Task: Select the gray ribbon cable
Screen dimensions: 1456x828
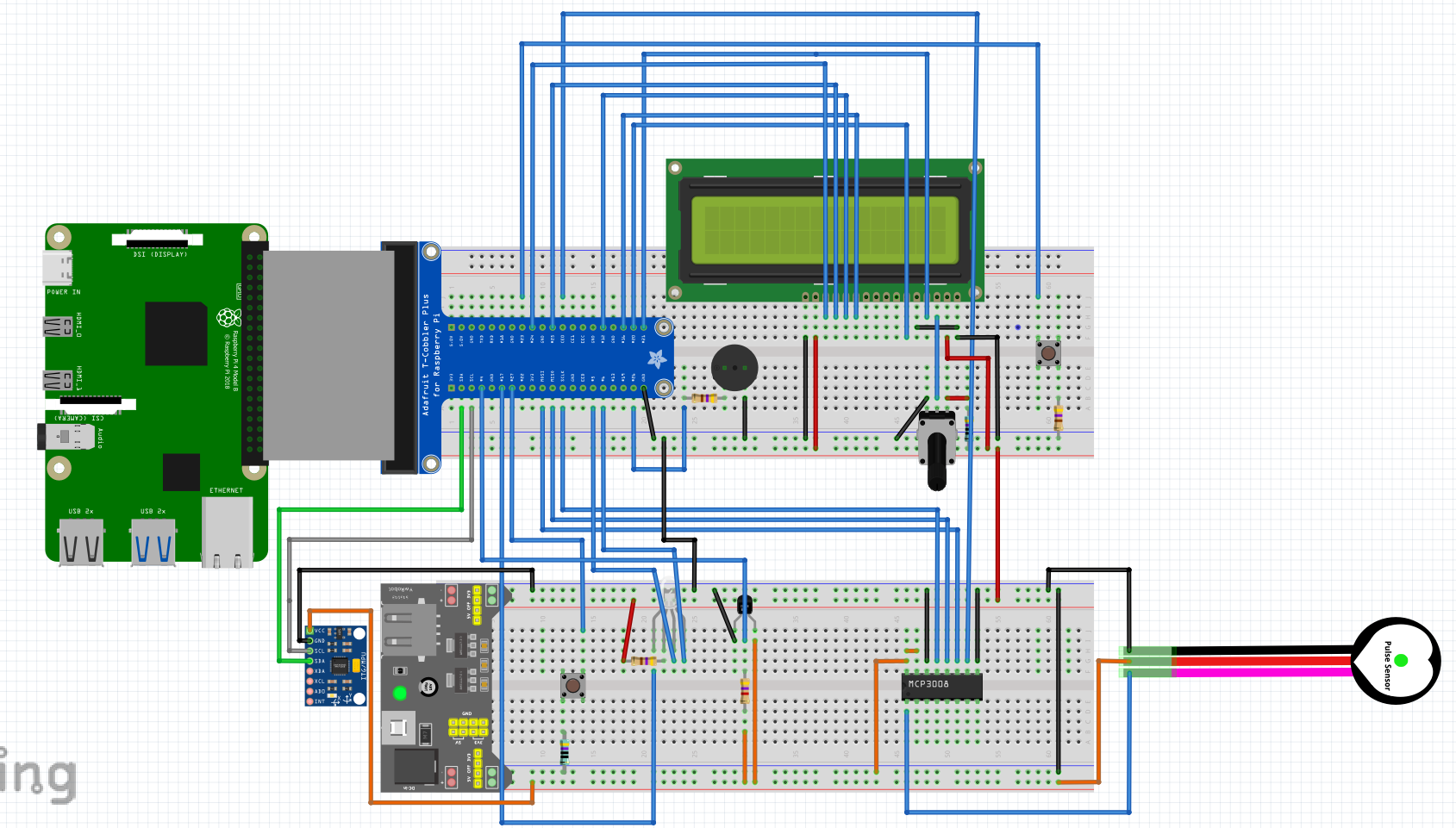Action: [328, 356]
